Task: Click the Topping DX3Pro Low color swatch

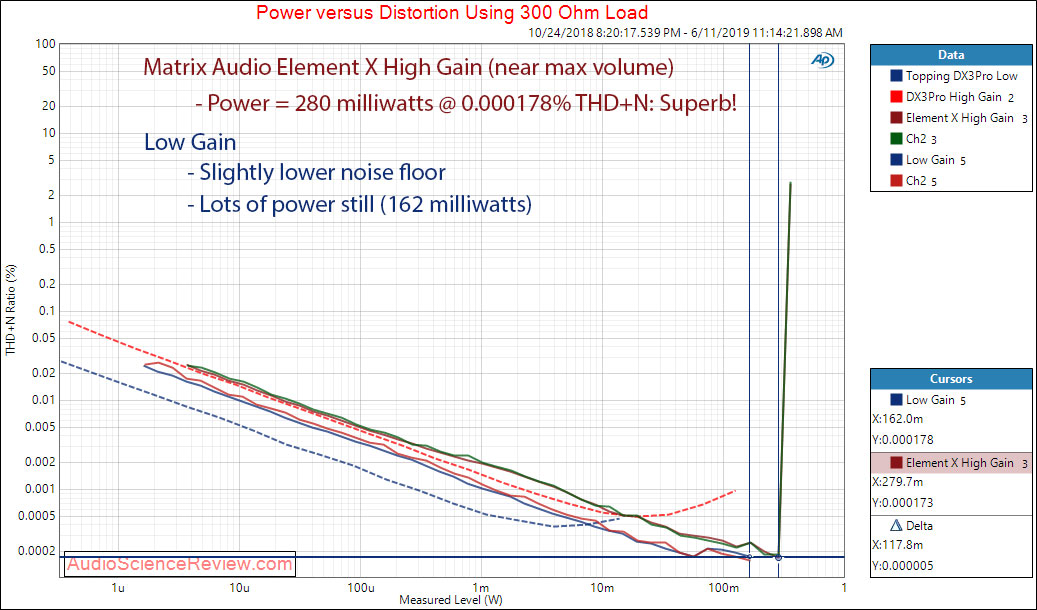Action: (x=896, y=76)
